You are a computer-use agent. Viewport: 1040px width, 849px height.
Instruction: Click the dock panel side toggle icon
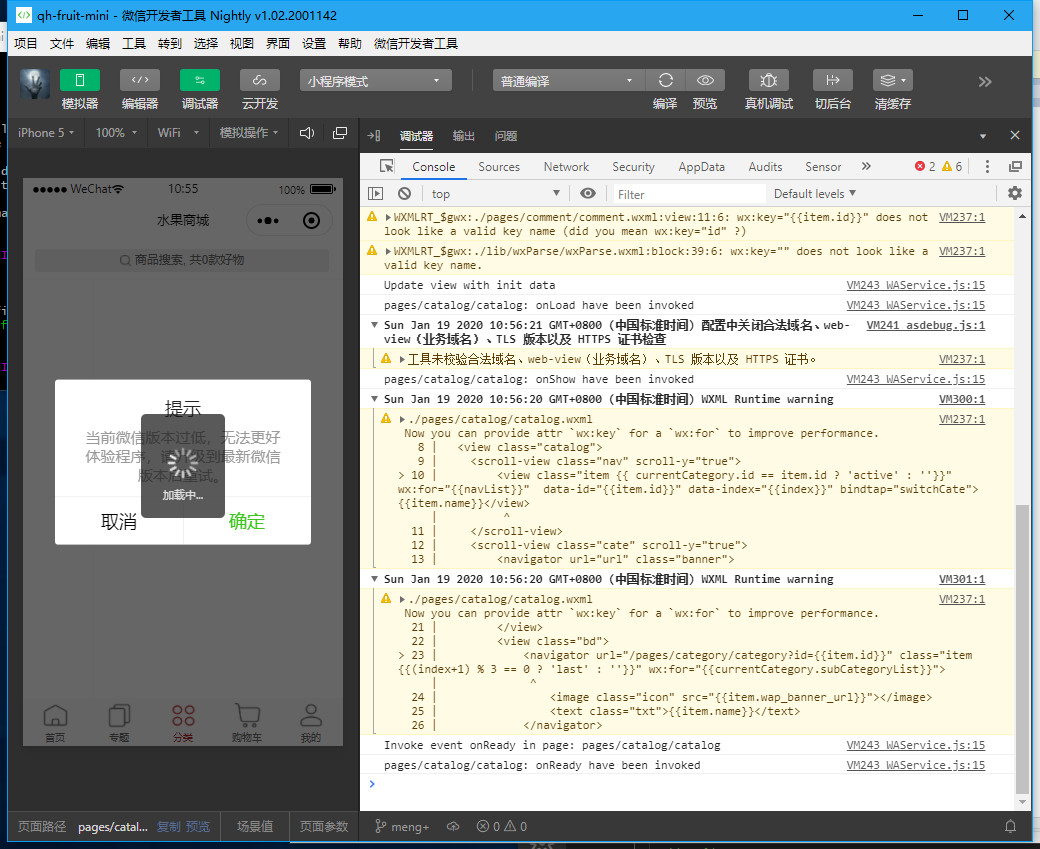click(x=374, y=136)
